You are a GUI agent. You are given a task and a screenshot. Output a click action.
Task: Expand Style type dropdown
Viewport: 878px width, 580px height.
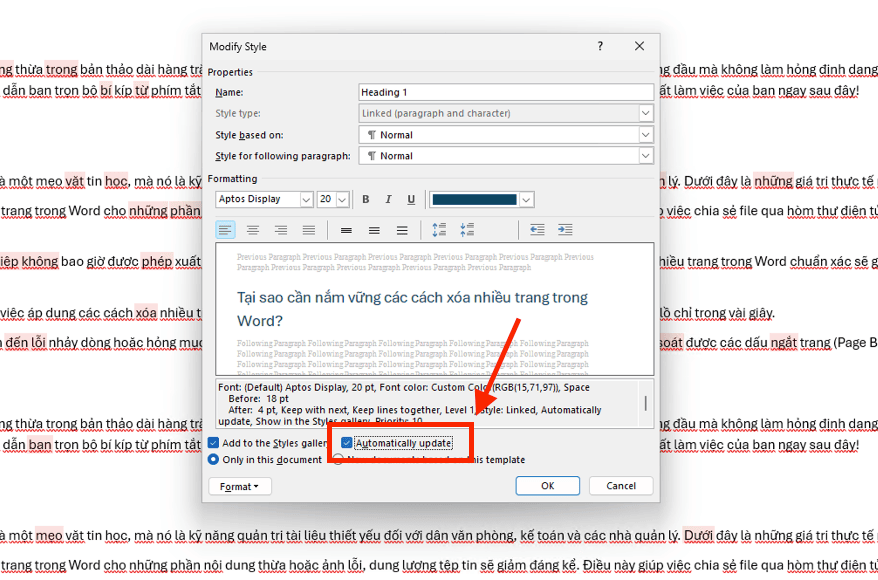click(646, 113)
